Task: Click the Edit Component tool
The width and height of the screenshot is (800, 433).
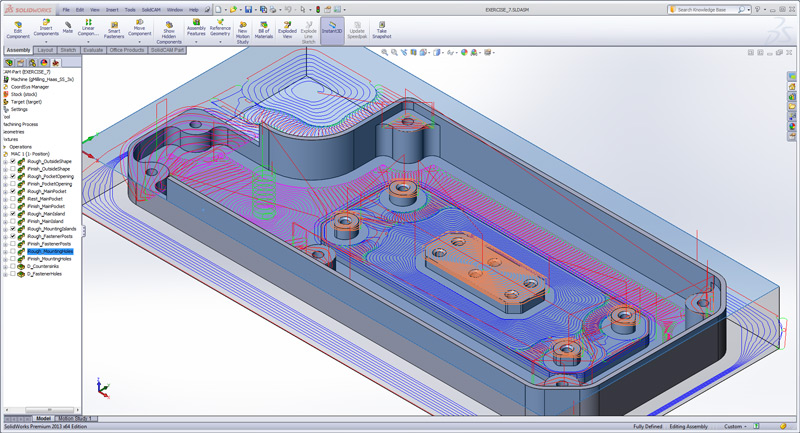Action: [18, 27]
